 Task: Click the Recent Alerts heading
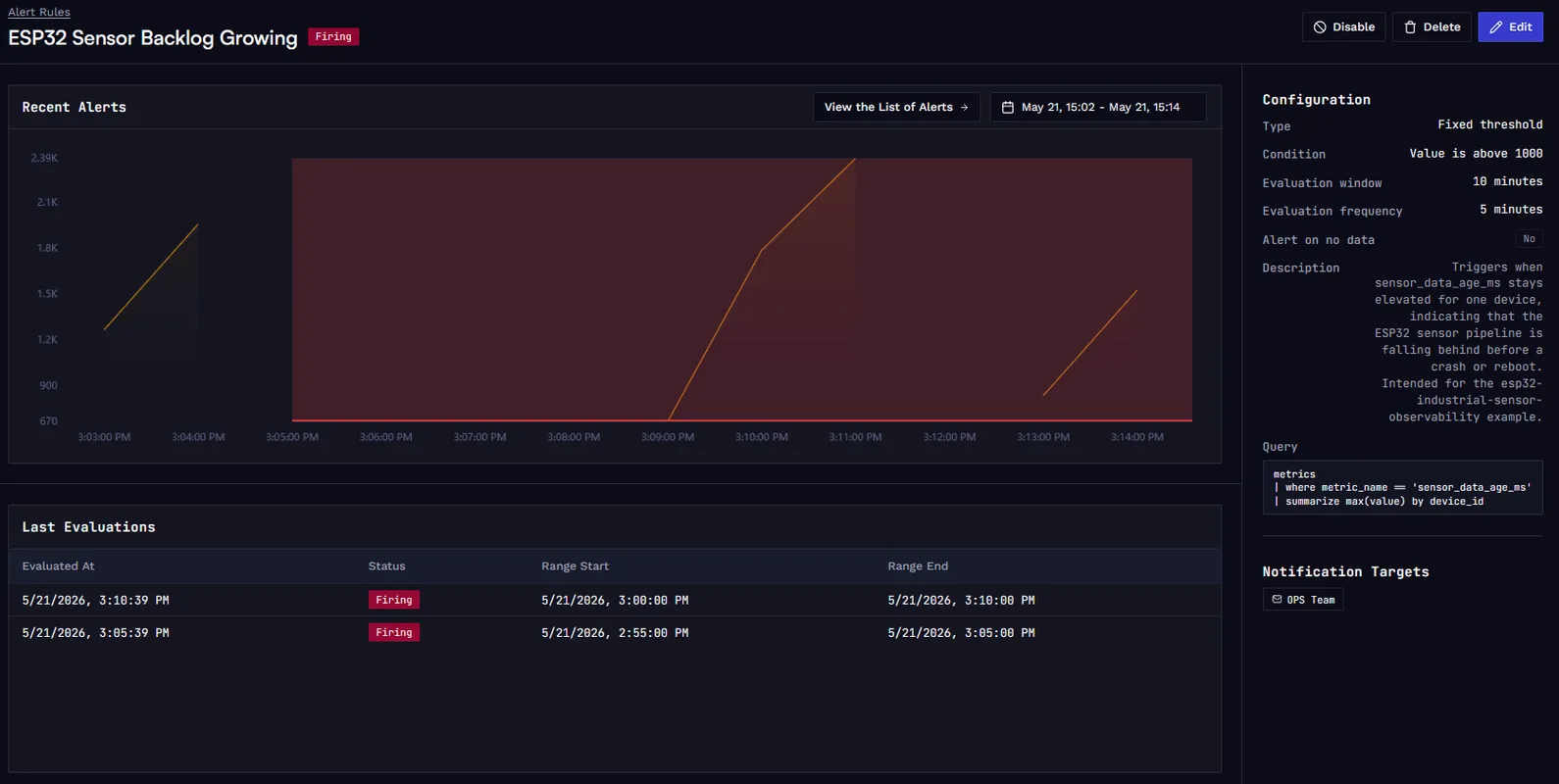75,107
